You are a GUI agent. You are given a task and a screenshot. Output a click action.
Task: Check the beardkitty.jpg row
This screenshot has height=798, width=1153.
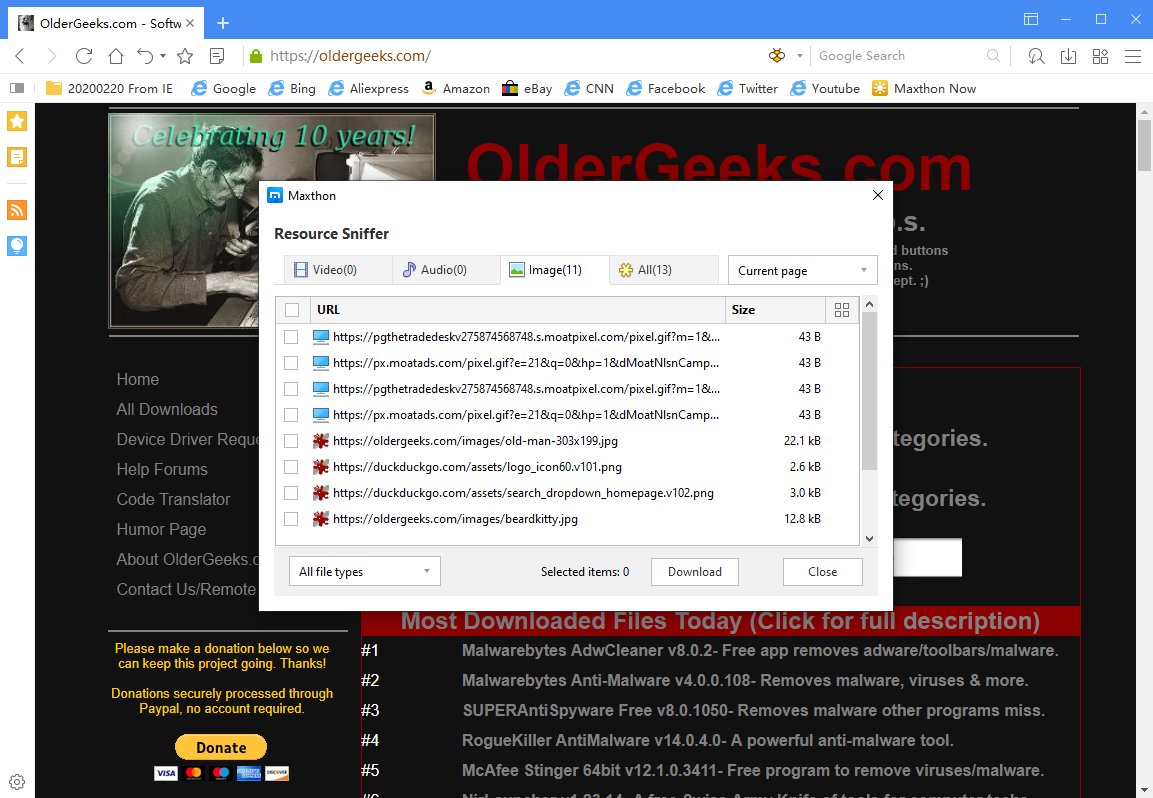(291, 519)
